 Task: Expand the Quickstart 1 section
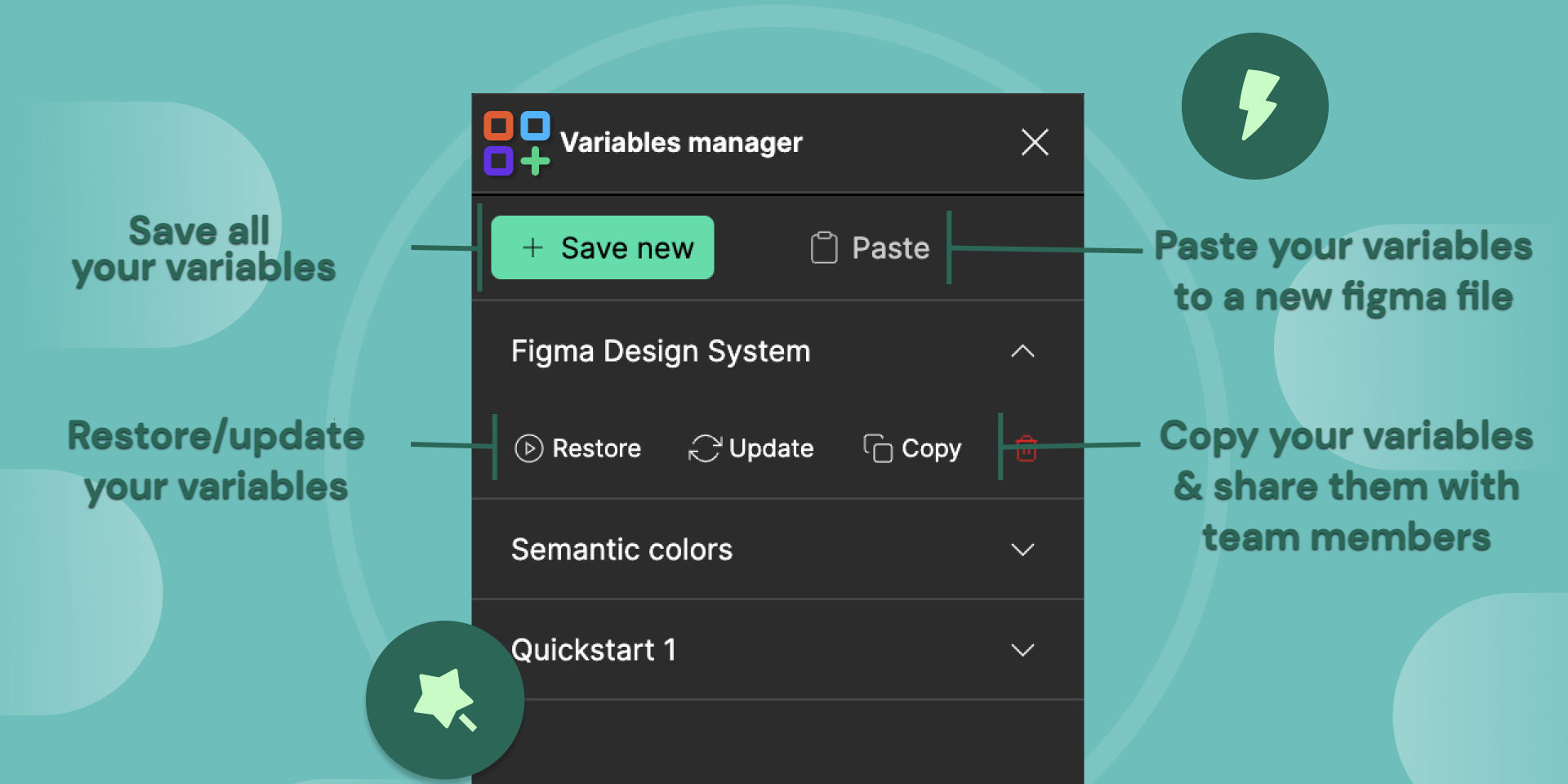pos(1022,650)
